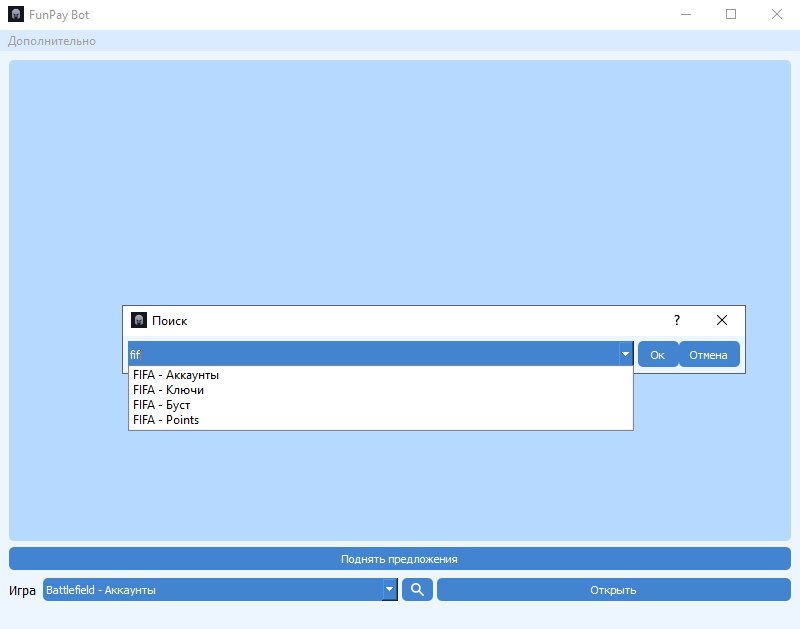
Task: Choose FIFA - Ключи suggestion
Action: [x=381, y=390]
